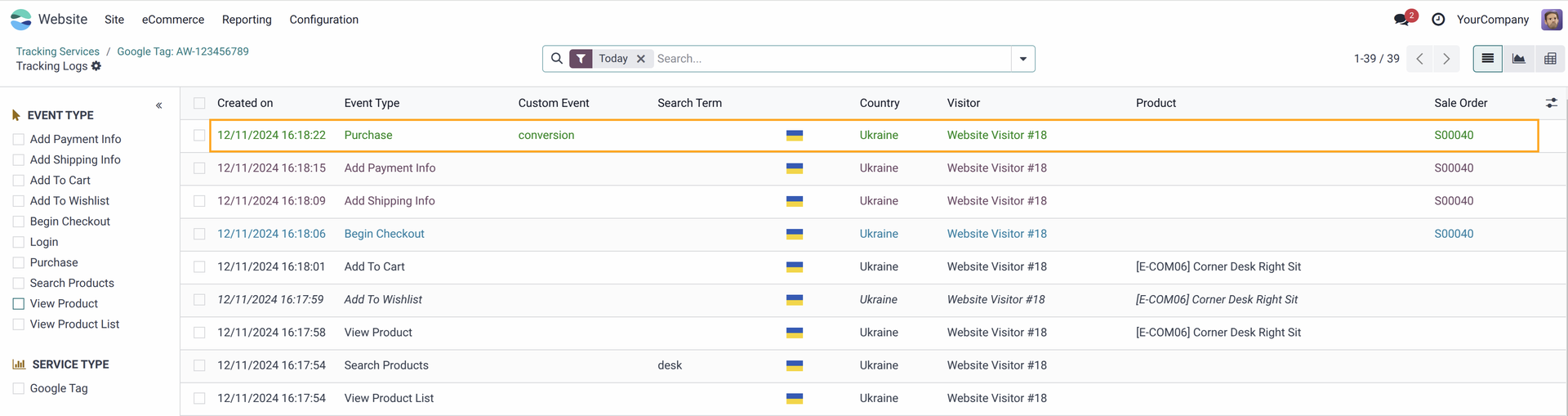Sort by Country column header
The image size is (1568, 416).
click(x=880, y=103)
